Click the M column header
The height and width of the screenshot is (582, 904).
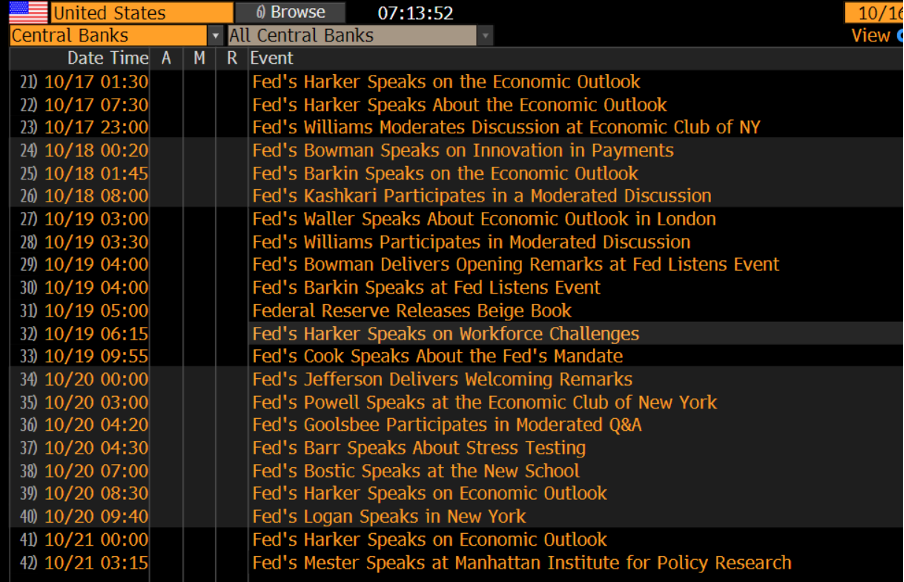click(x=199, y=58)
